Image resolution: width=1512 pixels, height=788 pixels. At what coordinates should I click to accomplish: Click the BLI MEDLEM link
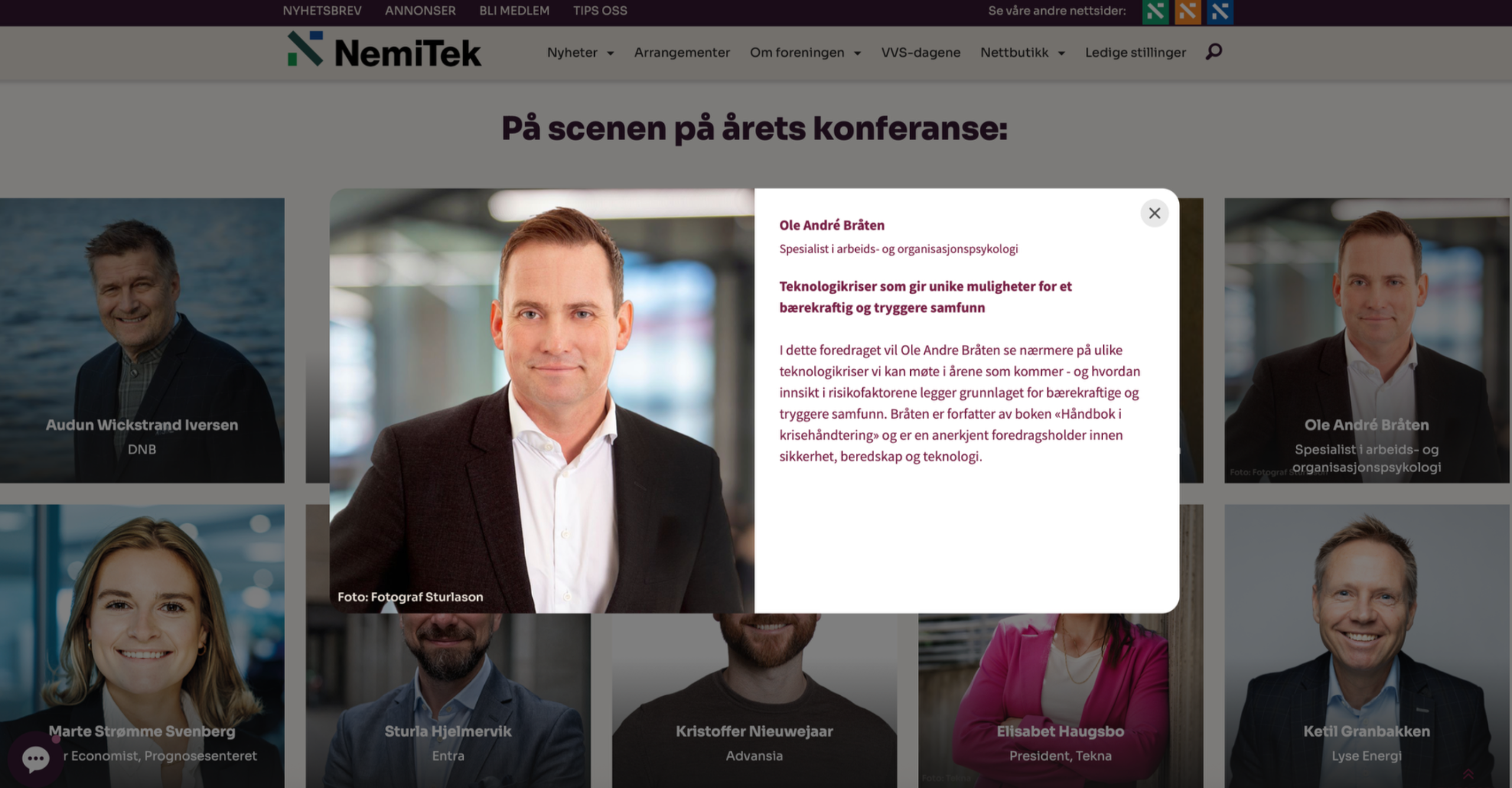(x=514, y=11)
